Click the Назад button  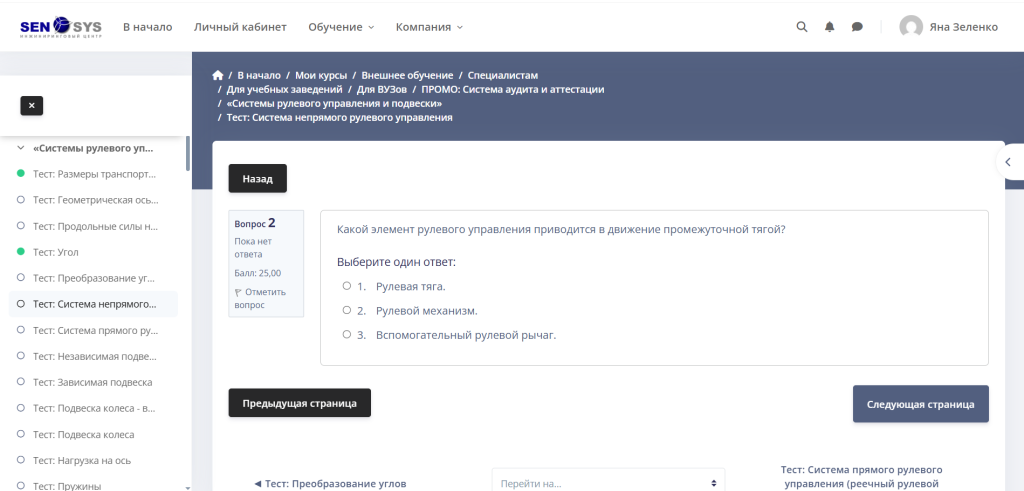[257, 178]
